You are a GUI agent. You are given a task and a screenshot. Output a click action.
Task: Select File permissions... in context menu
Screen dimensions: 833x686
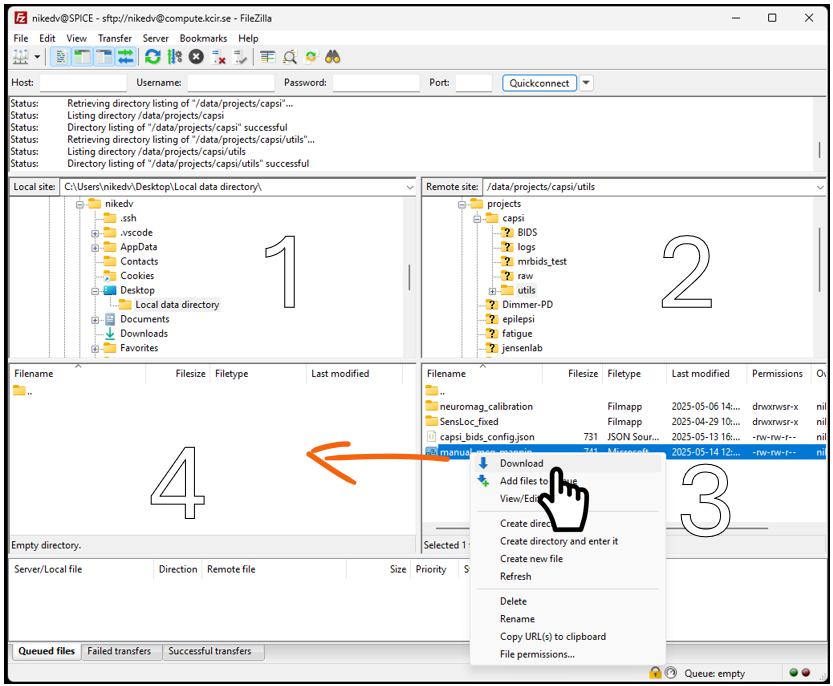point(537,654)
